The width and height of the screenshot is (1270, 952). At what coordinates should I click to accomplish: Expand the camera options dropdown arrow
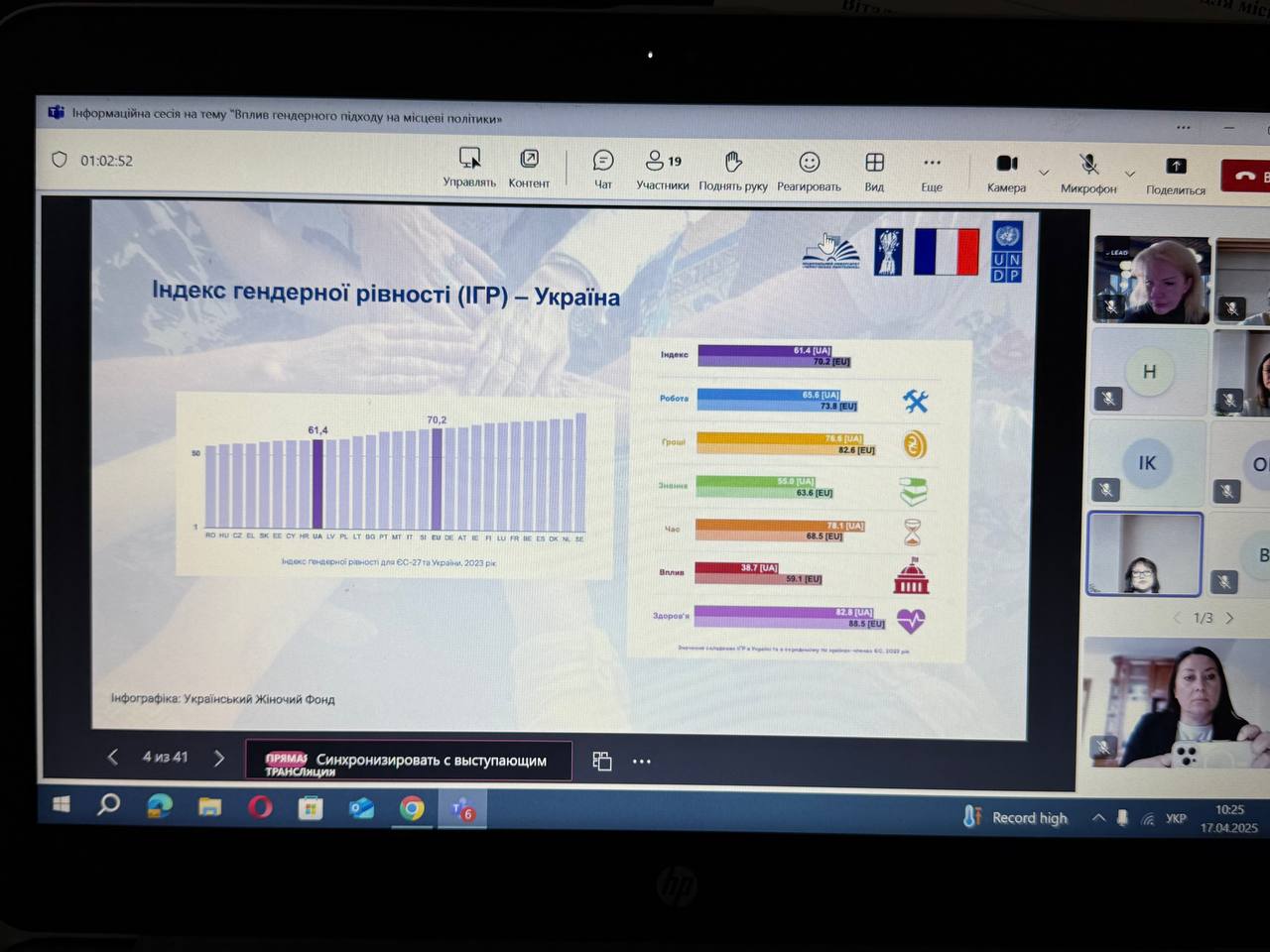1044,174
